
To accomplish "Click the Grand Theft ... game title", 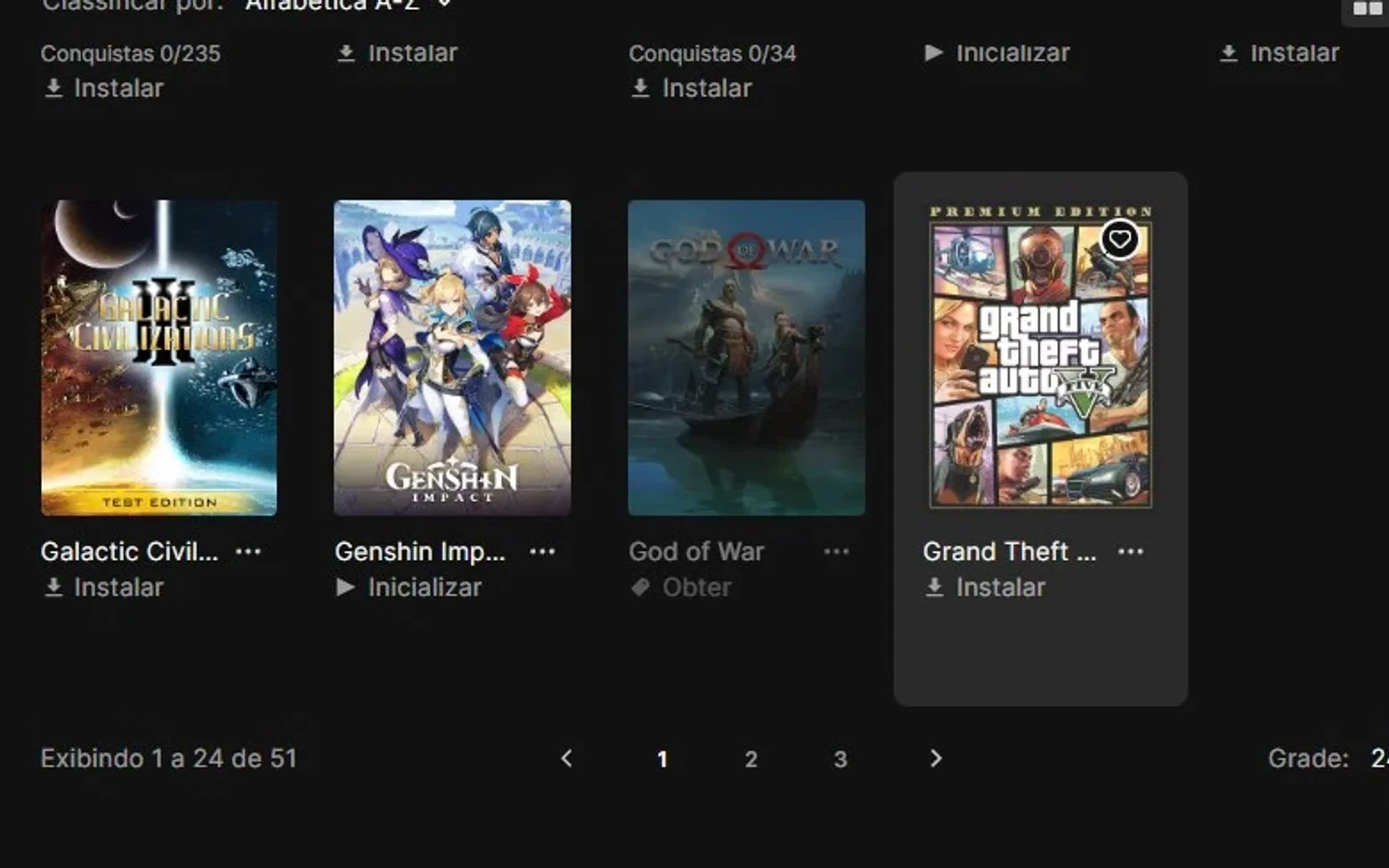I will [1010, 552].
